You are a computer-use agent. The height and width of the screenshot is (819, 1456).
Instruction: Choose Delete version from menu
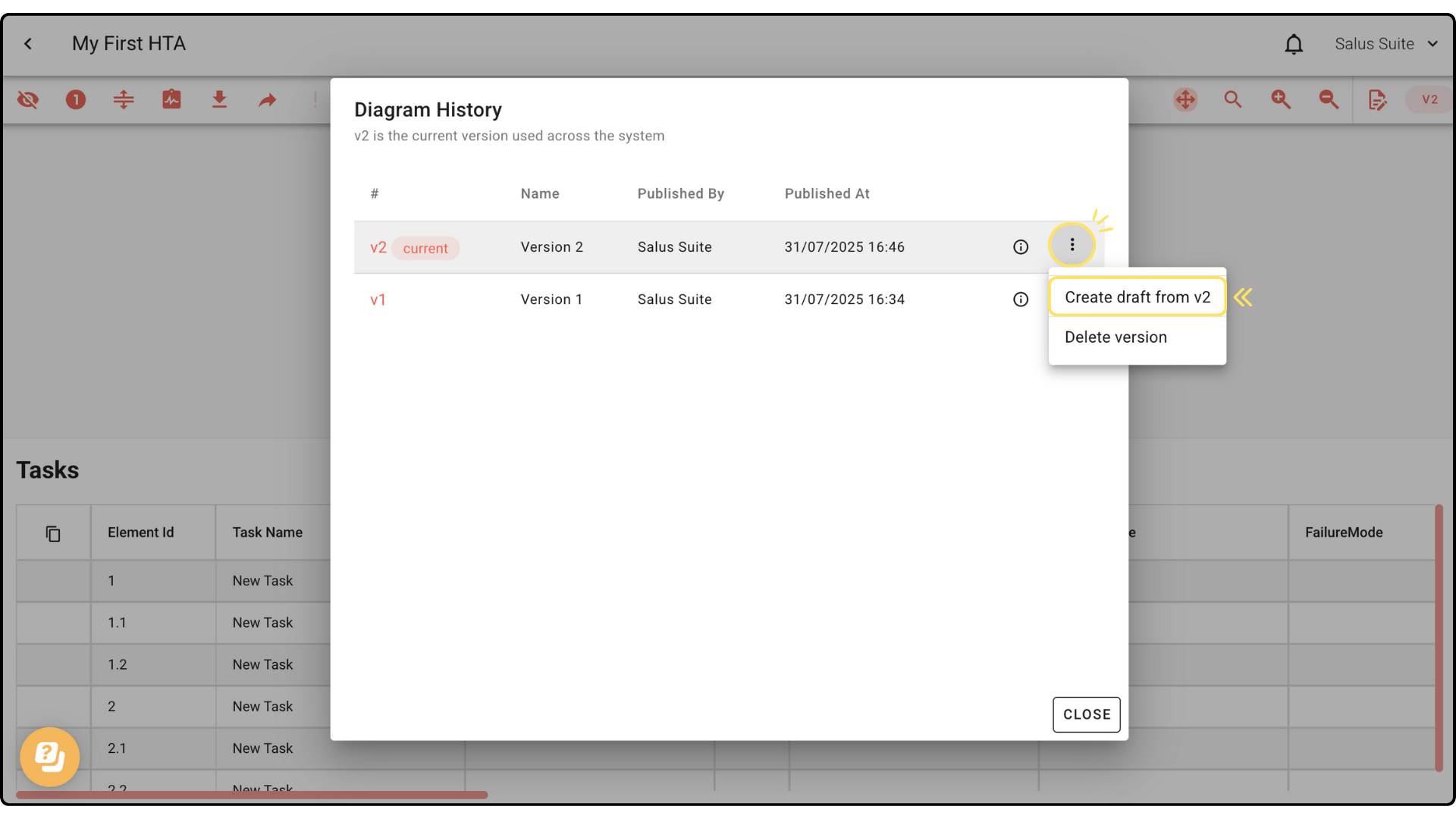(1116, 337)
